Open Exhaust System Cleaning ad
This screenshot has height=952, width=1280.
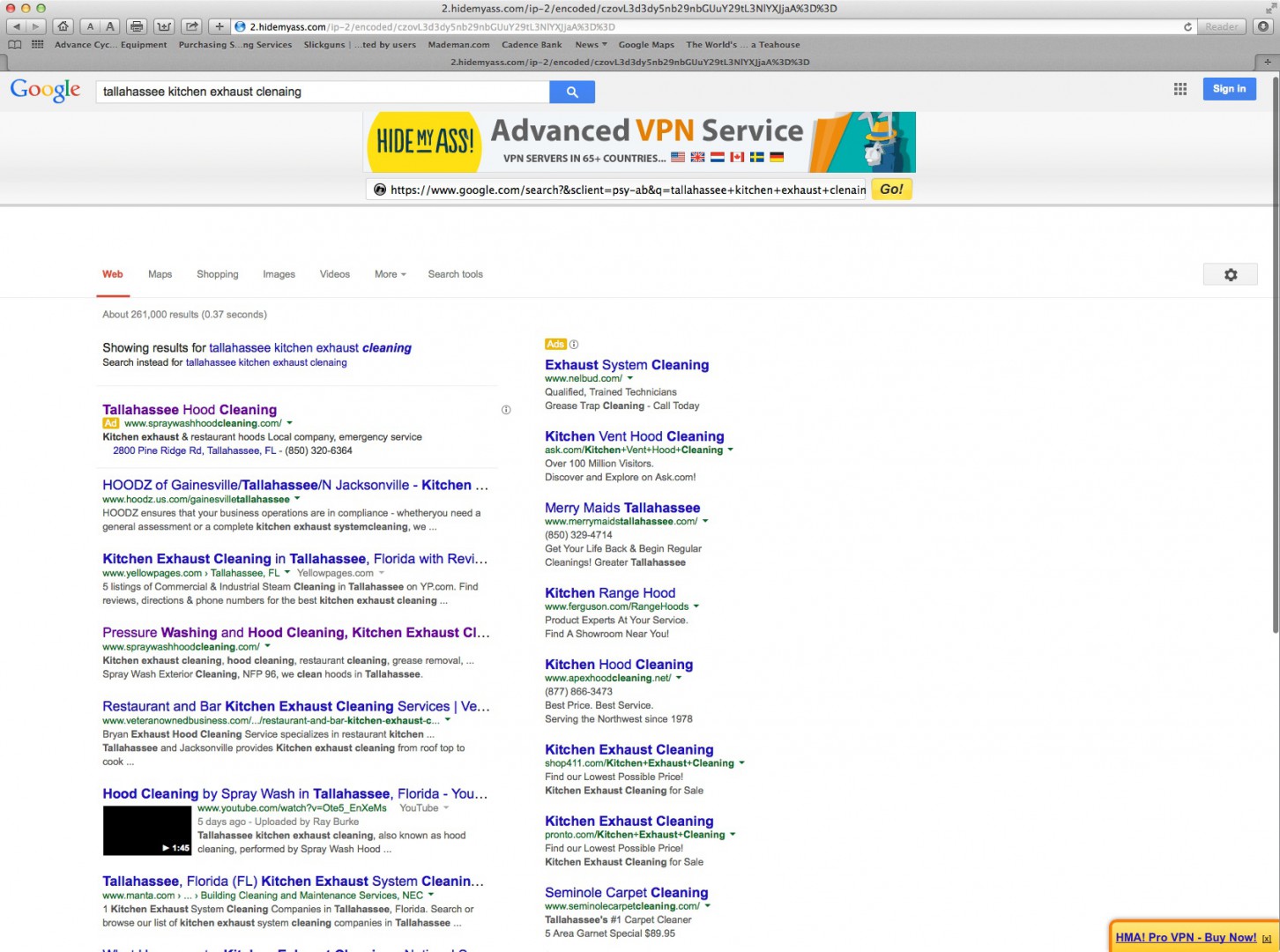[627, 365]
